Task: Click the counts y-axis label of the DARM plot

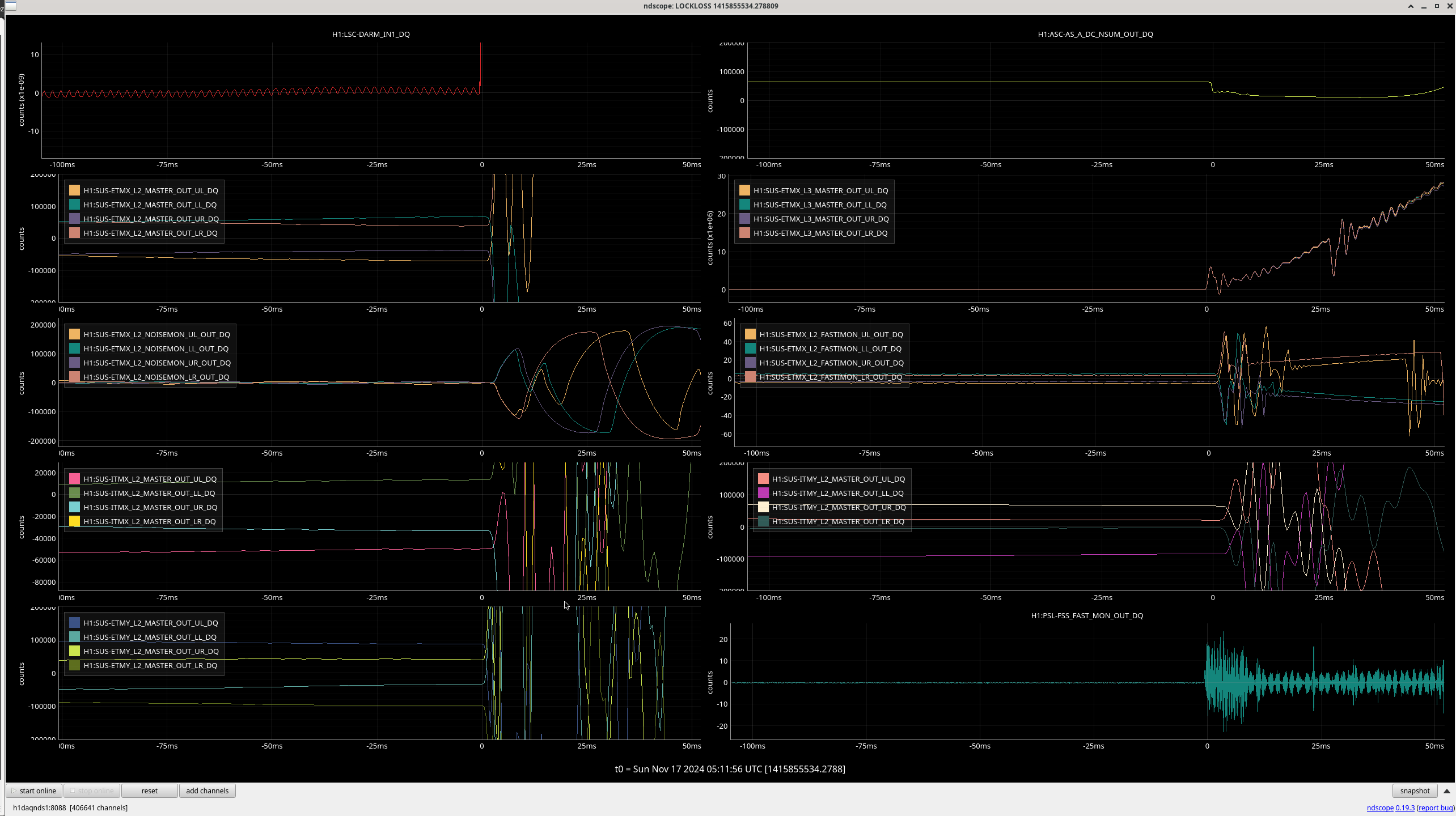Action: pyautogui.click(x=21, y=100)
